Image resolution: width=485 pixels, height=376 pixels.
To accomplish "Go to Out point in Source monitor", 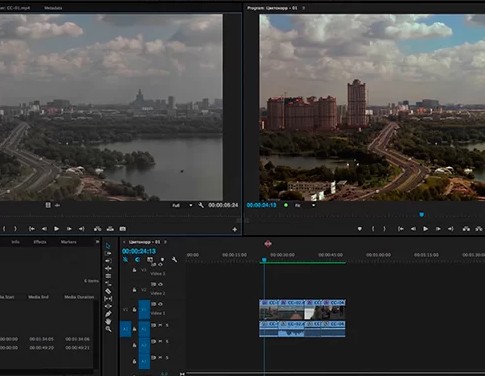I will [81, 229].
